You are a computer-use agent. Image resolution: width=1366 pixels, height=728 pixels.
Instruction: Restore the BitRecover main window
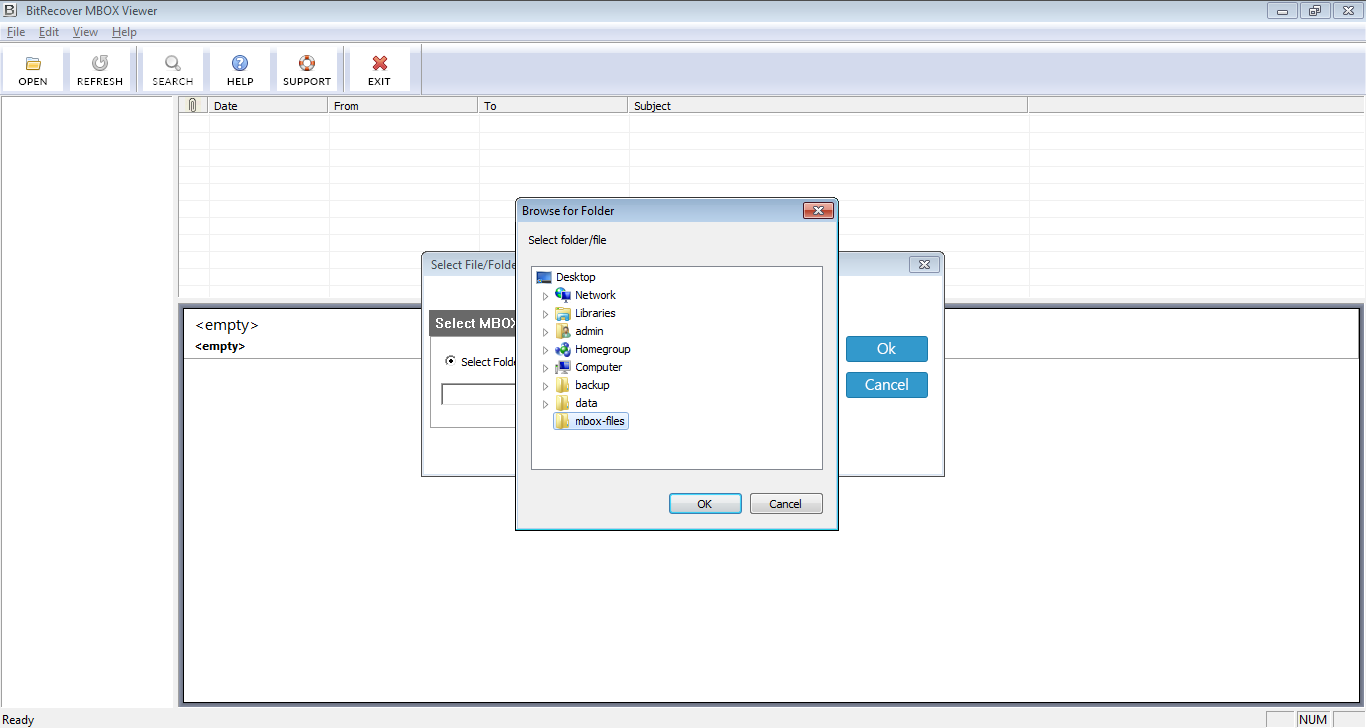tap(1314, 11)
